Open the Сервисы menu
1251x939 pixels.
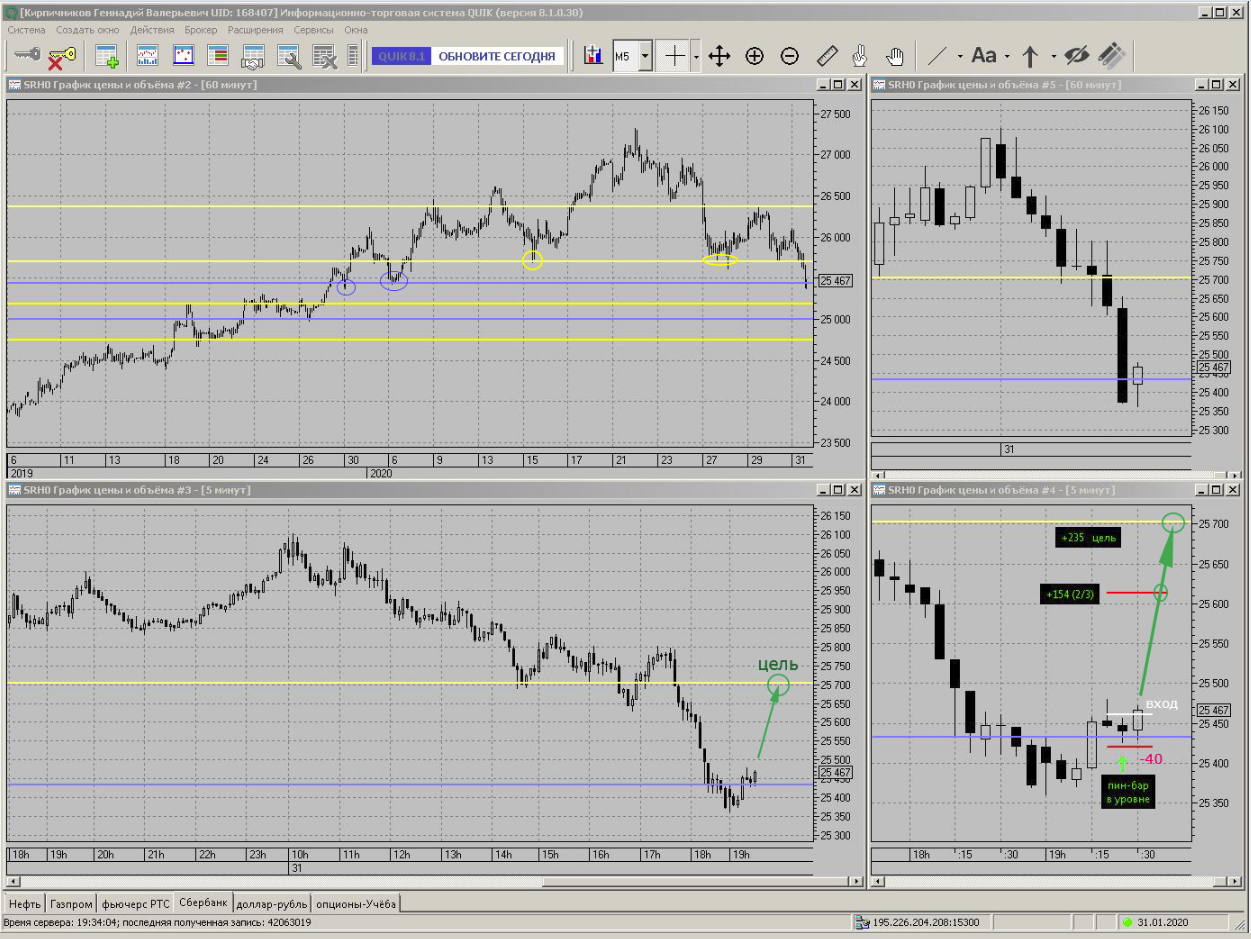point(314,30)
